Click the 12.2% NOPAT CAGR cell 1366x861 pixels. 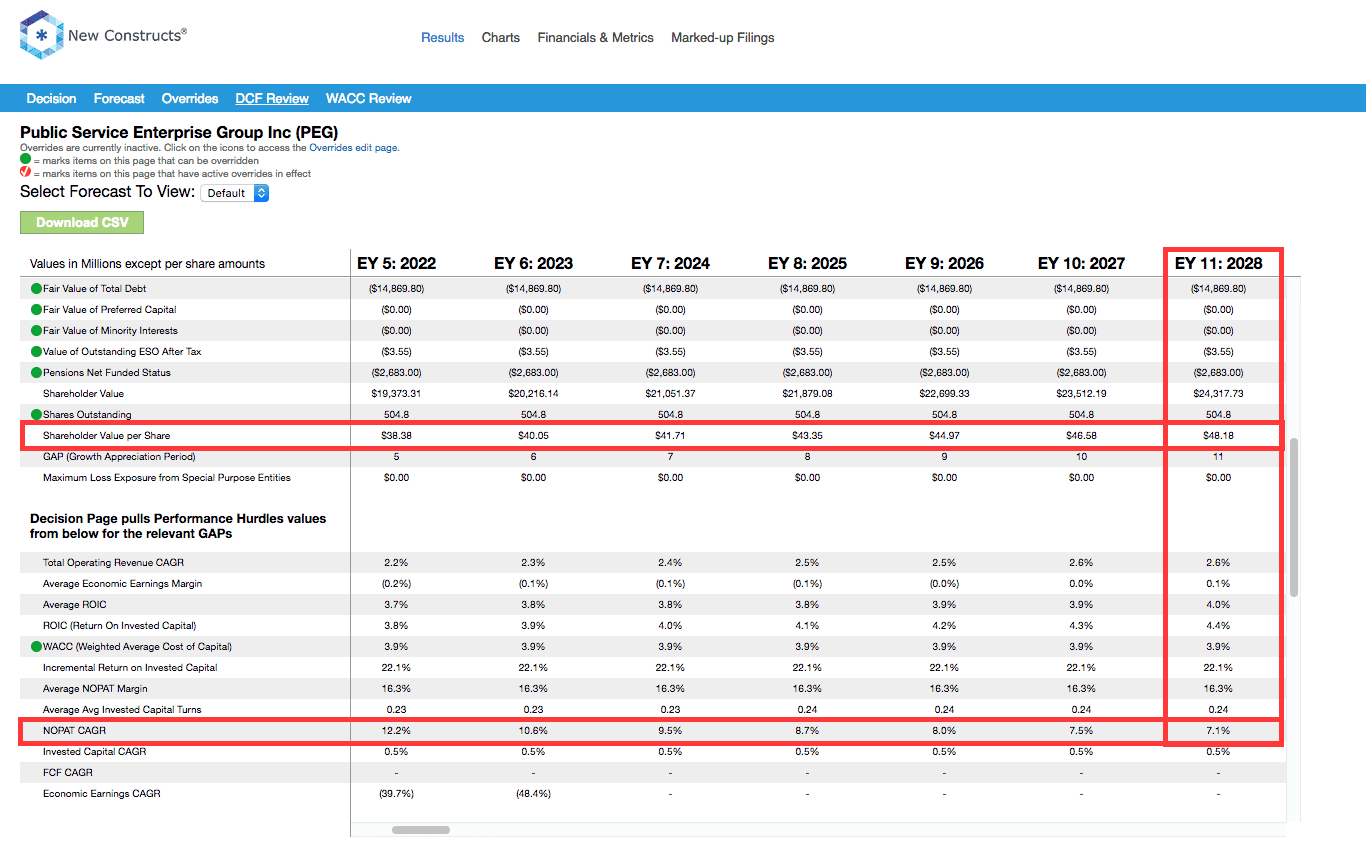(x=397, y=731)
